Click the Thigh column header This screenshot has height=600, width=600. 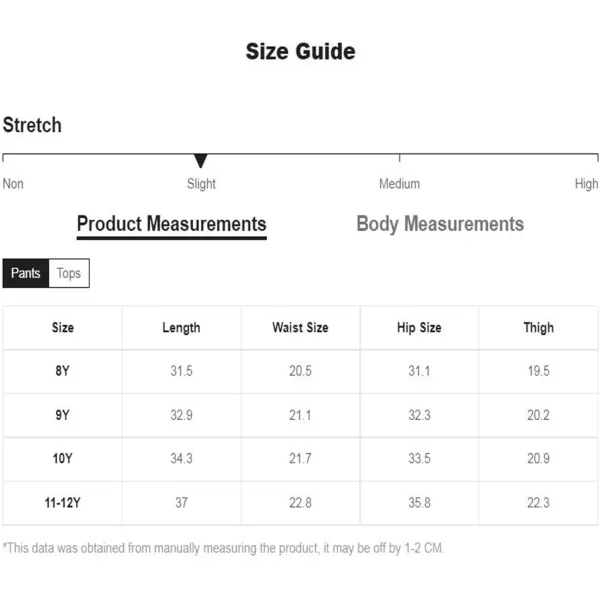538,328
